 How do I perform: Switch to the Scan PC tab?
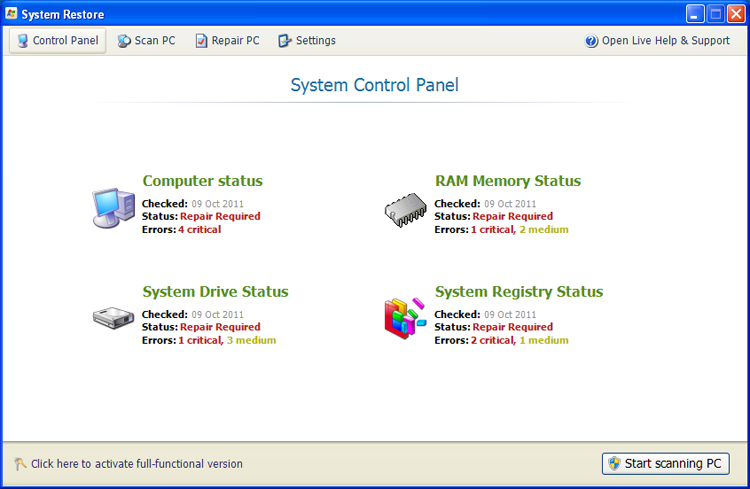(146, 41)
